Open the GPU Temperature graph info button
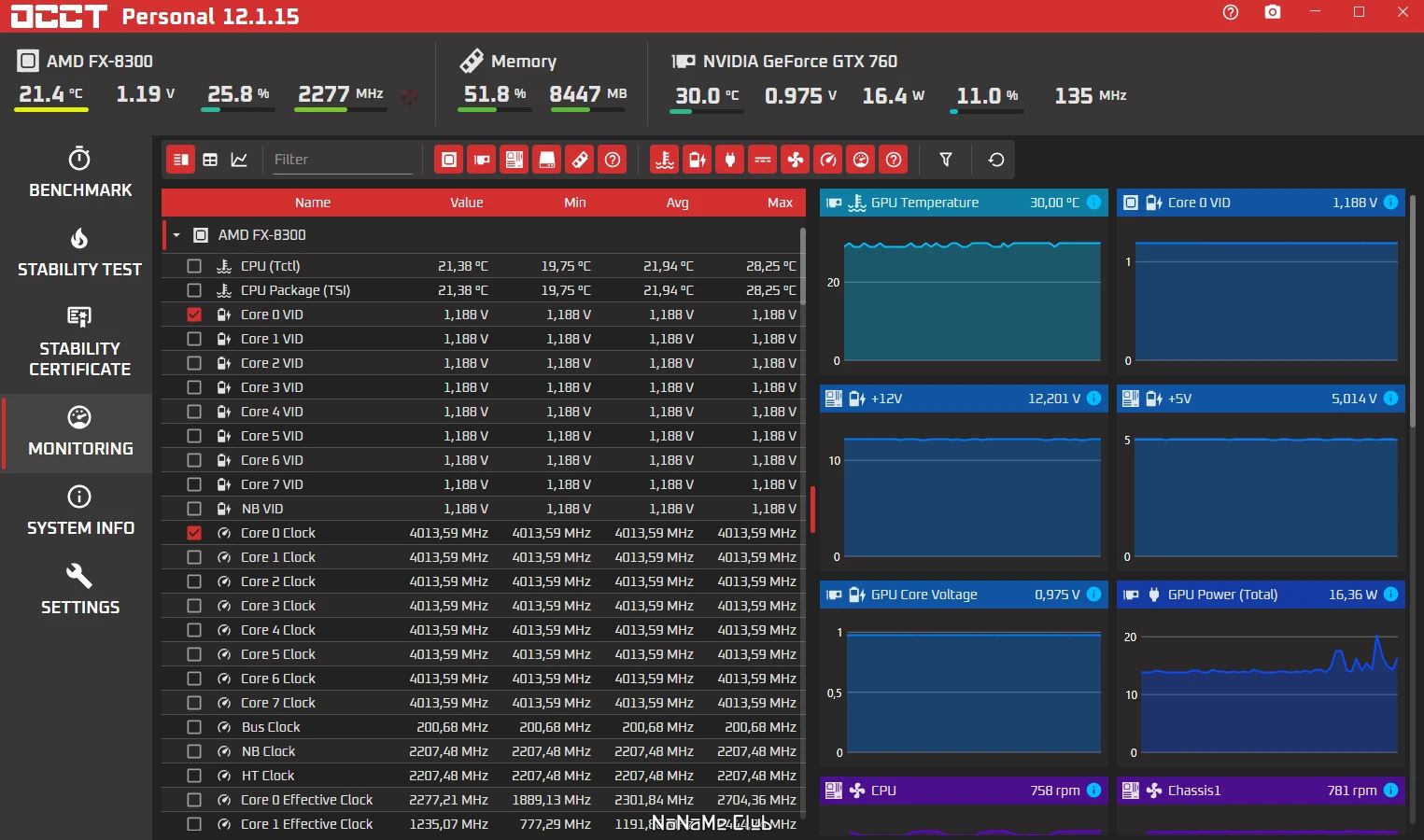Viewport: 1424px width, 840px height. coord(1094,203)
